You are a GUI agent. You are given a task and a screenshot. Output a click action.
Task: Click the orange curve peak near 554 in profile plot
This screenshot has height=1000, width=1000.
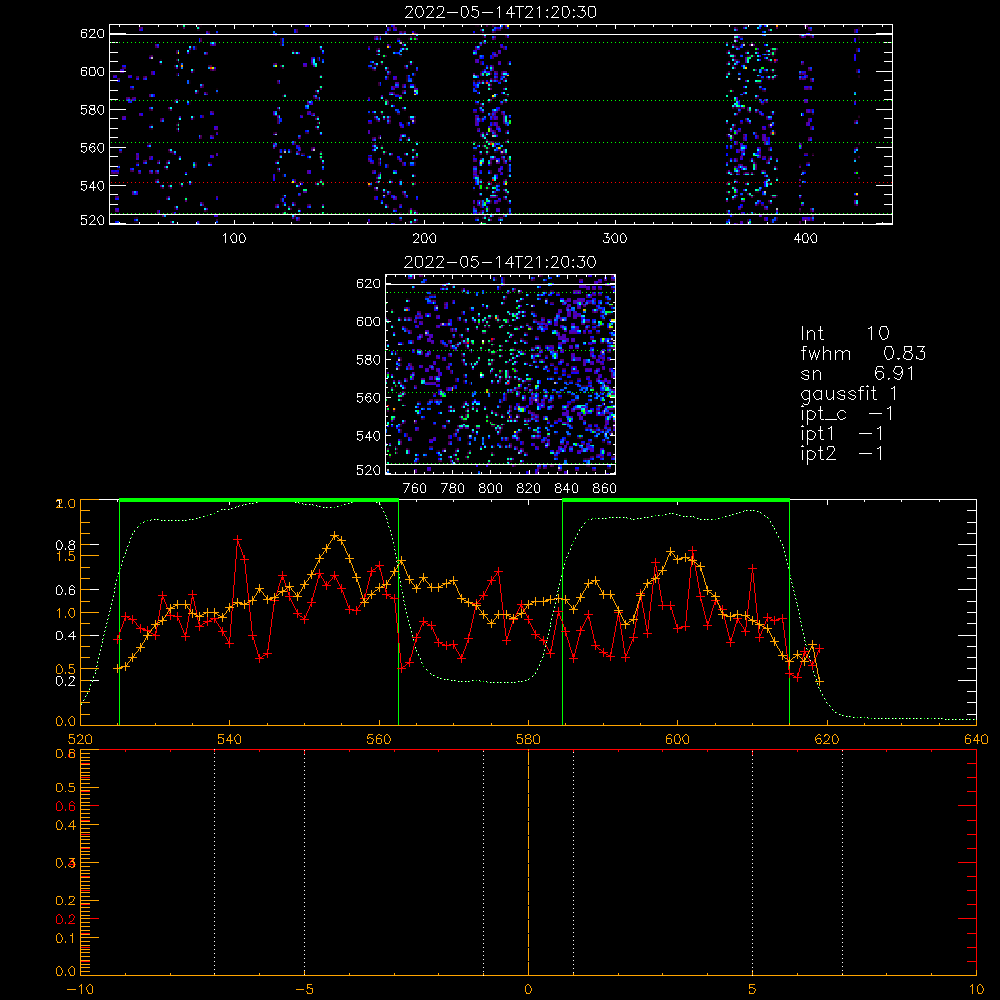(x=334, y=535)
